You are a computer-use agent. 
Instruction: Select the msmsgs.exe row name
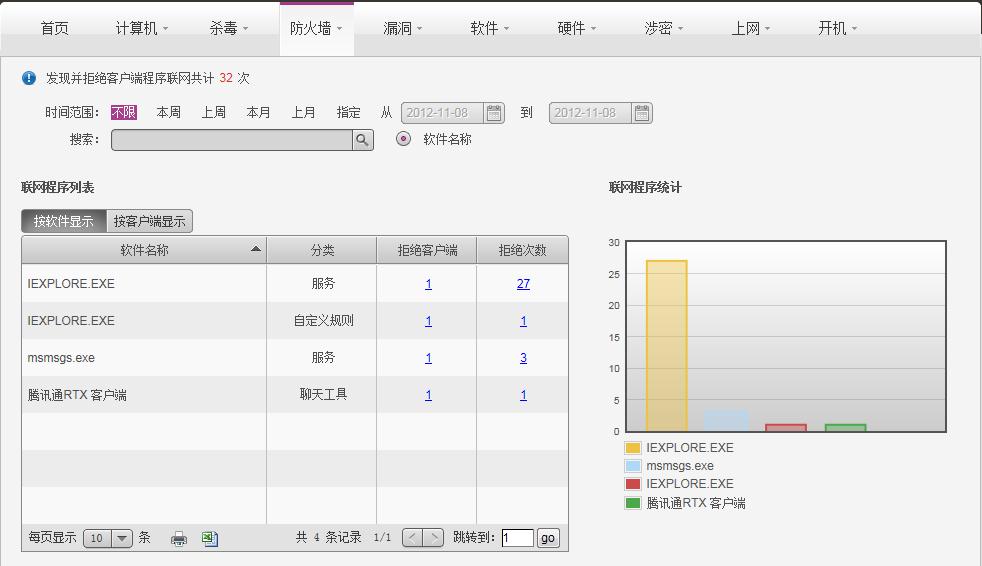(x=61, y=358)
